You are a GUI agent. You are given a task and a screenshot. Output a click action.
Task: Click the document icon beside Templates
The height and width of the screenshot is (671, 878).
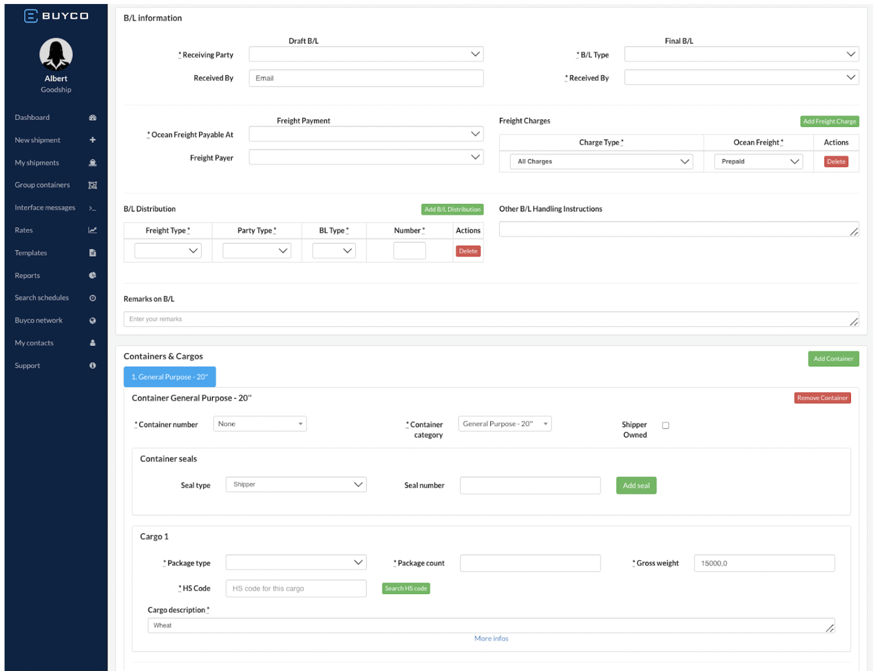point(92,253)
